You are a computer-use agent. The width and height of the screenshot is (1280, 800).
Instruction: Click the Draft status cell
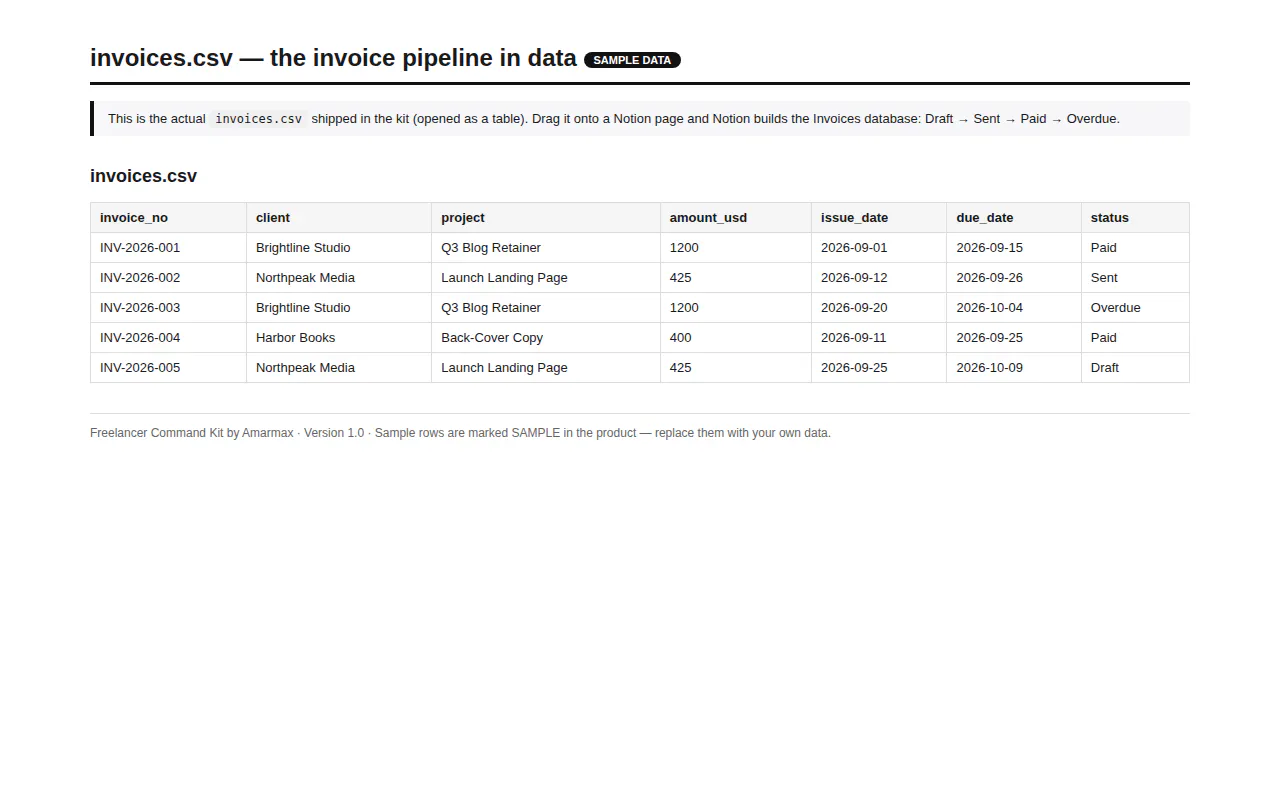coord(1135,367)
